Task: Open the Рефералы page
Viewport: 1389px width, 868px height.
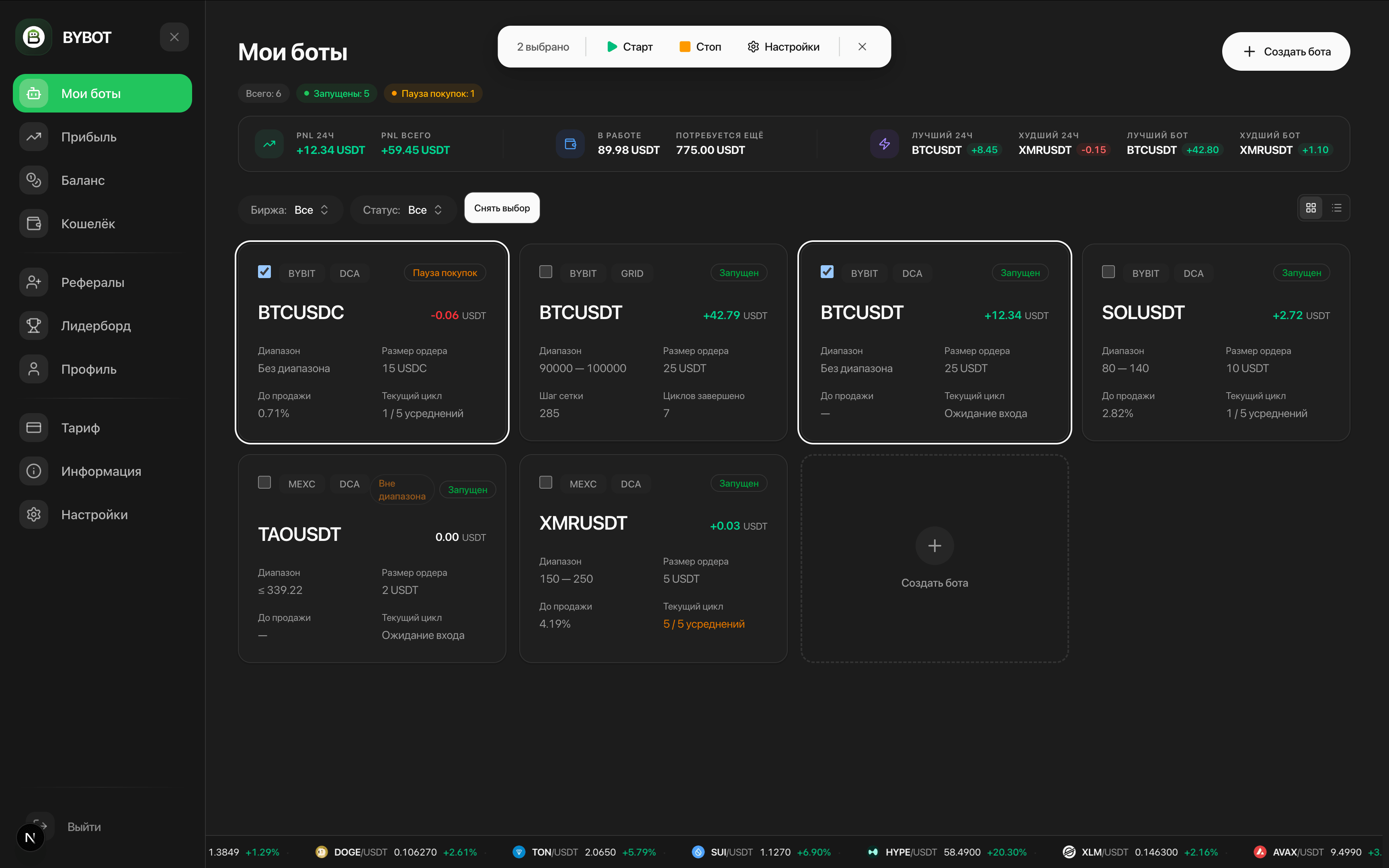Action: [102, 283]
